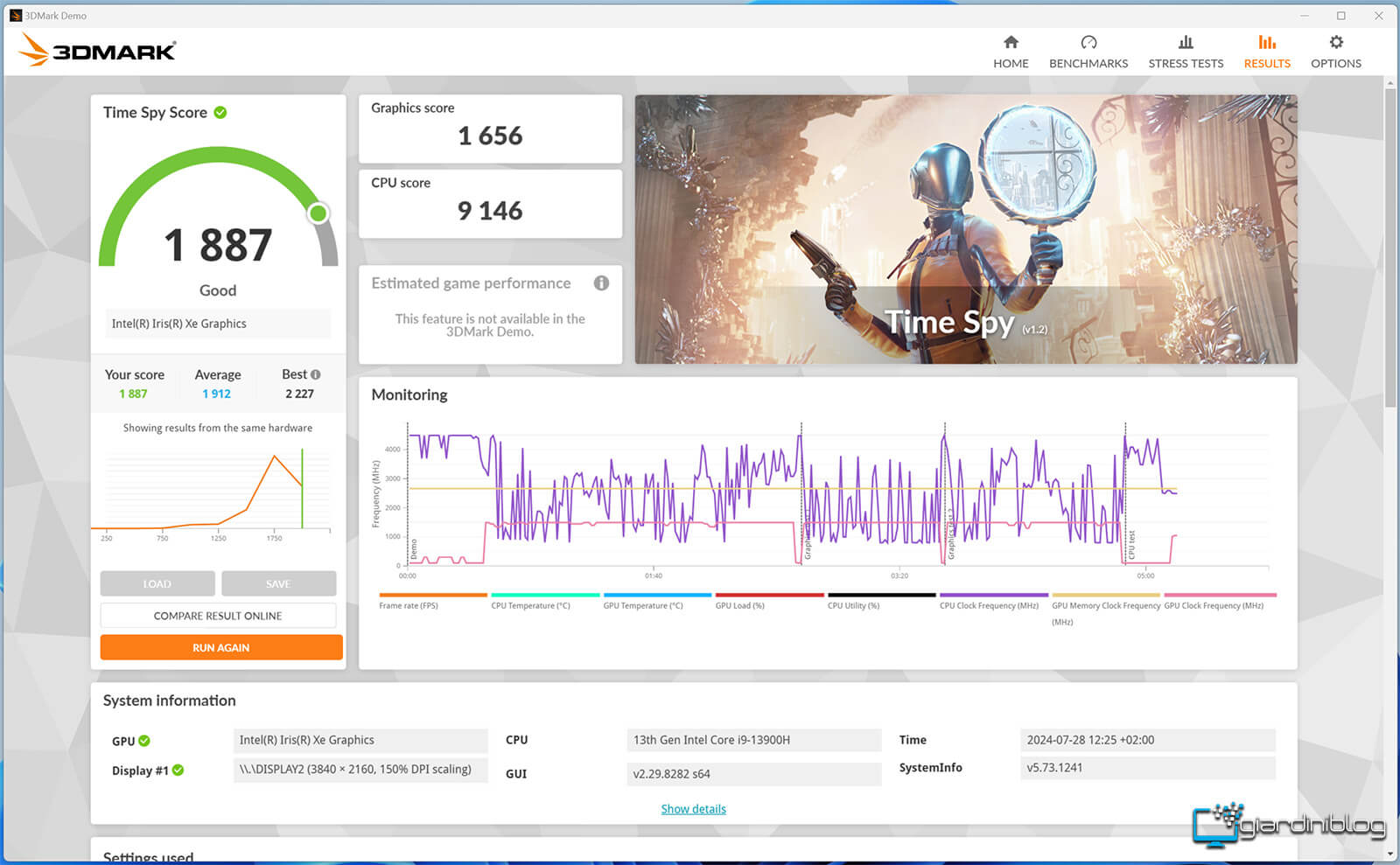The height and width of the screenshot is (865, 1400).
Task: Click the Time Spy score 1 887
Action: tap(219, 245)
